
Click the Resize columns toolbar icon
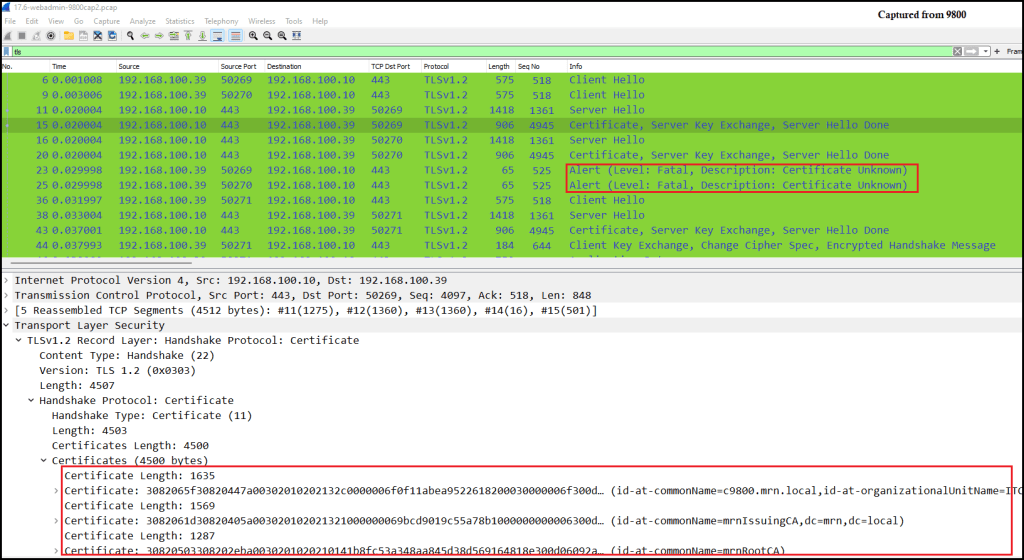tap(297, 36)
